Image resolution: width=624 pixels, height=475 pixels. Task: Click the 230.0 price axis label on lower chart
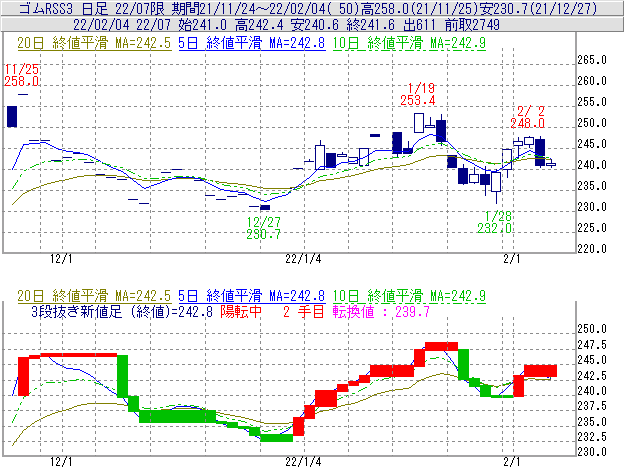click(592, 452)
